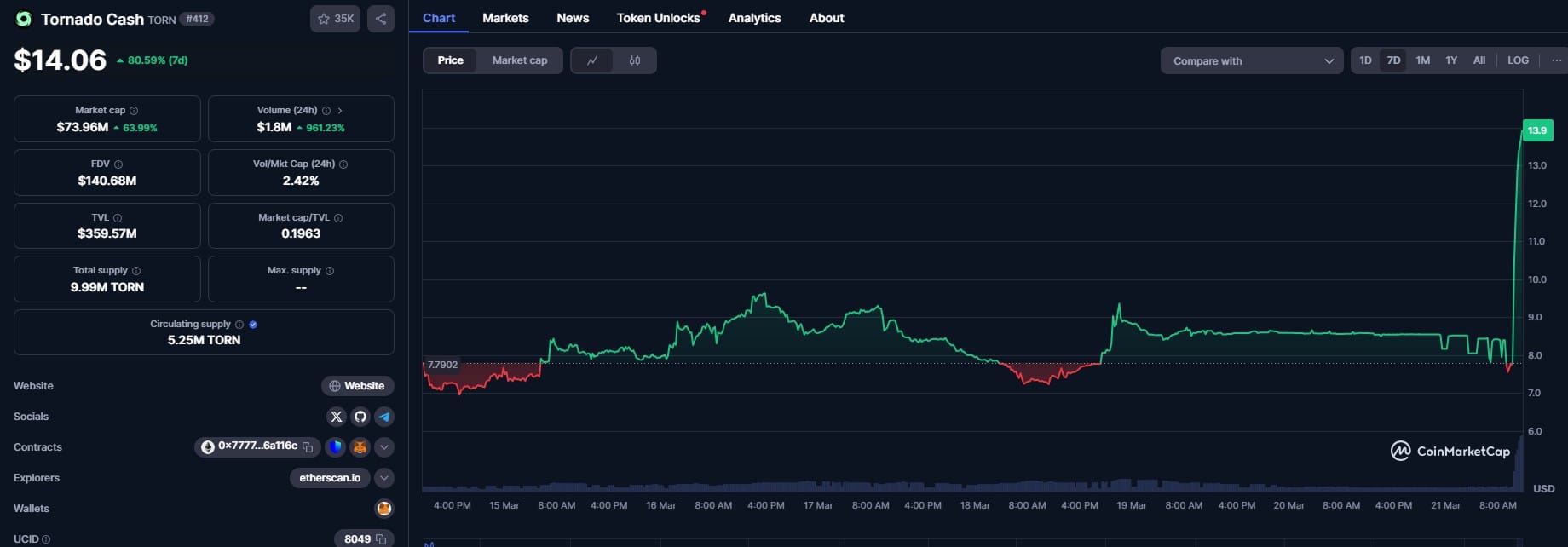
Task: Open the Website link button
Action: (357, 386)
